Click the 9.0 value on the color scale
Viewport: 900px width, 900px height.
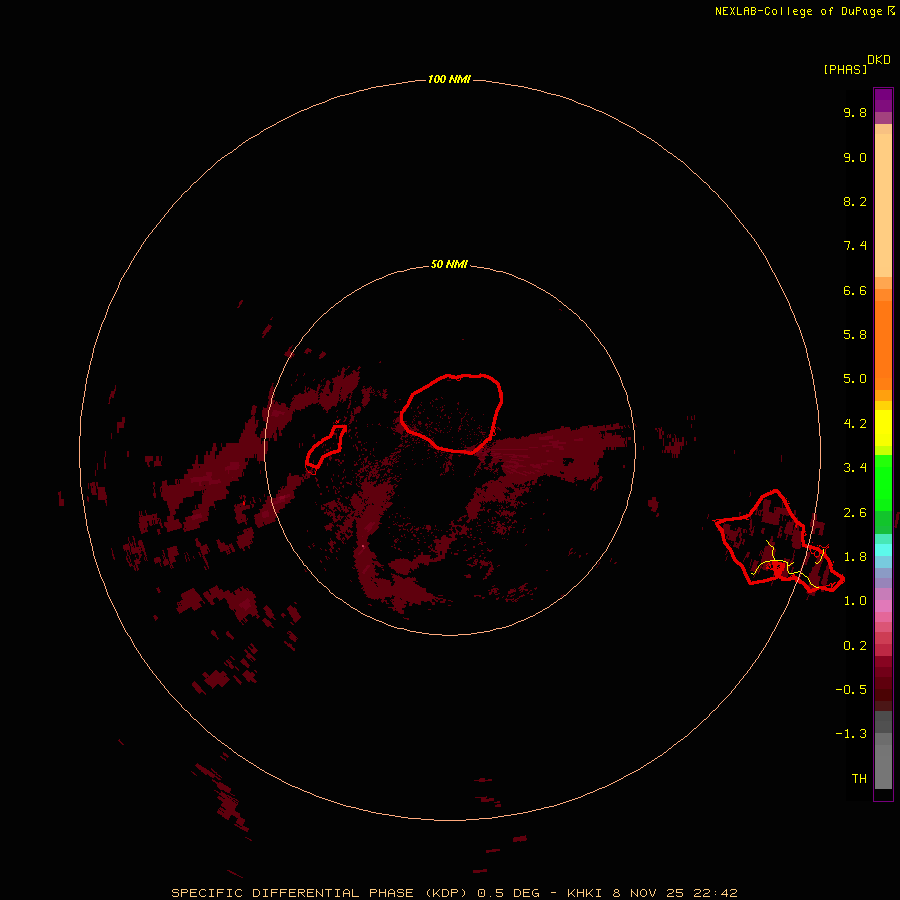[x=855, y=158]
